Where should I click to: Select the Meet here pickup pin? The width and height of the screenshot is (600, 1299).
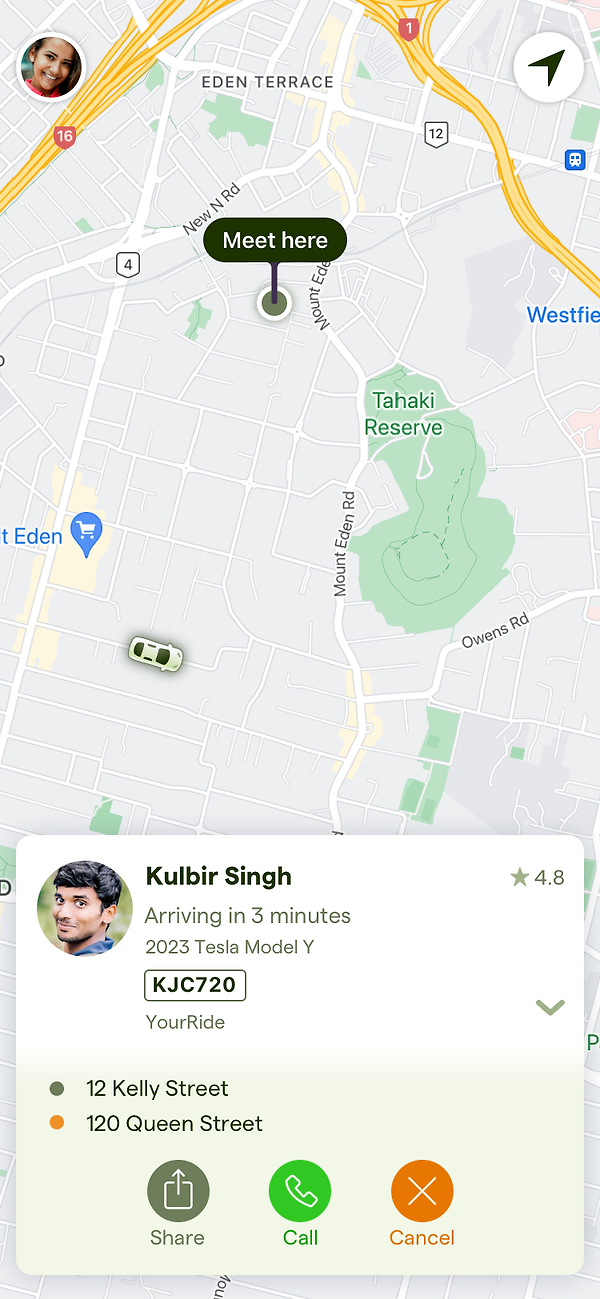[274, 302]
